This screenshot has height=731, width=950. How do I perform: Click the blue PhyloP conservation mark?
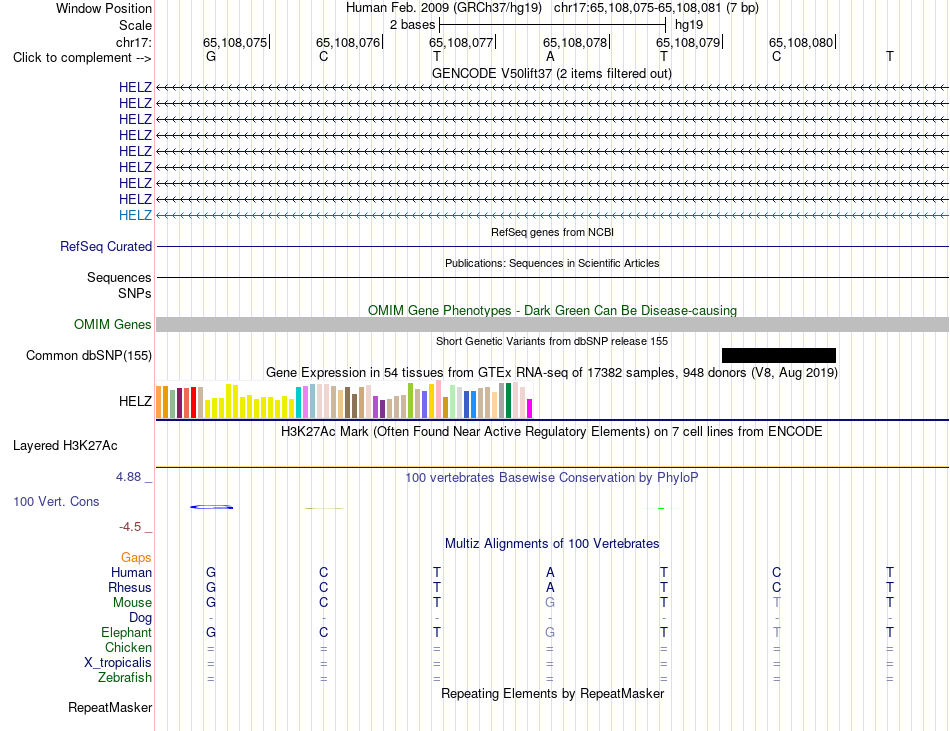211,507
